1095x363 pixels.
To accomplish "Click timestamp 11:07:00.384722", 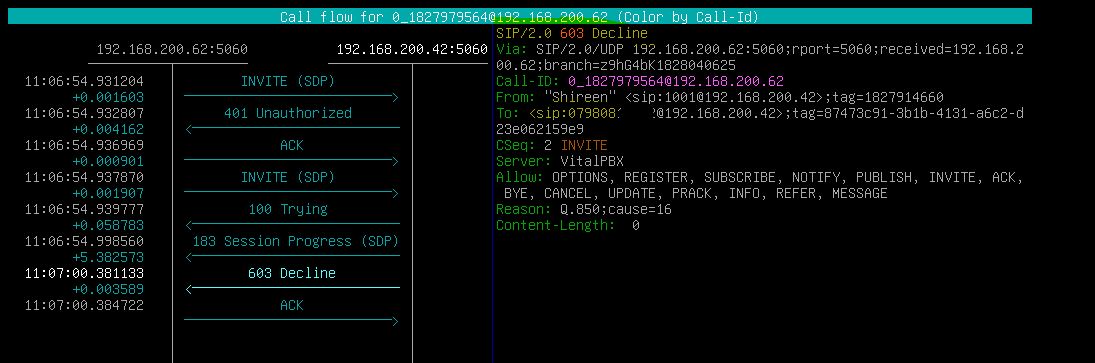I will [x=84, y=306].
